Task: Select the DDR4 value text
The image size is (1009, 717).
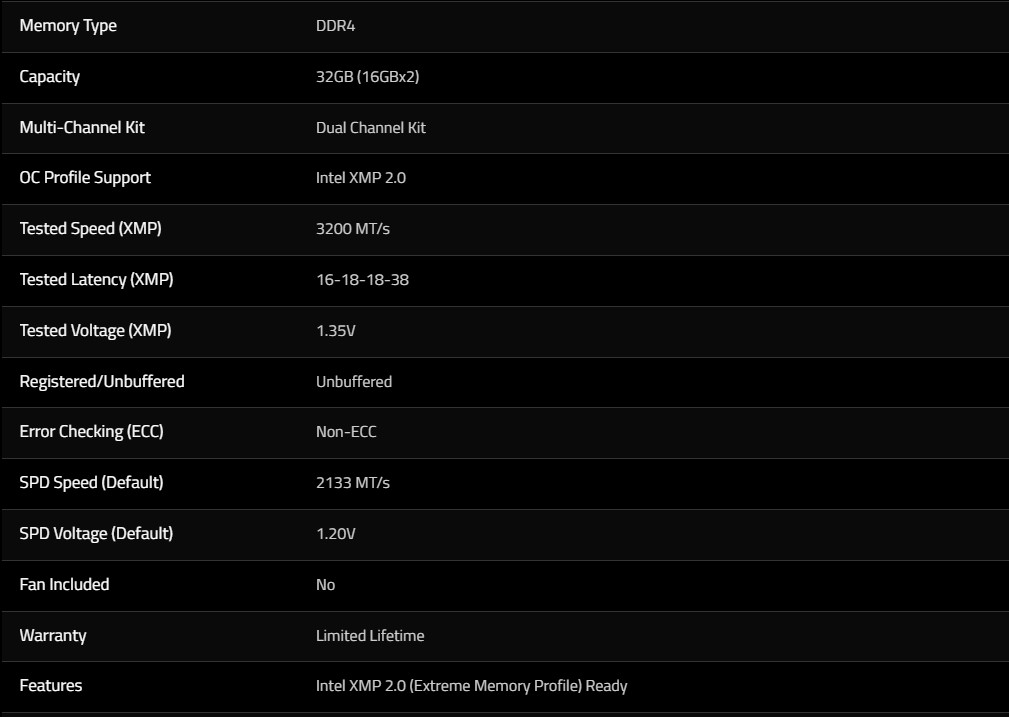Action: 335,26
